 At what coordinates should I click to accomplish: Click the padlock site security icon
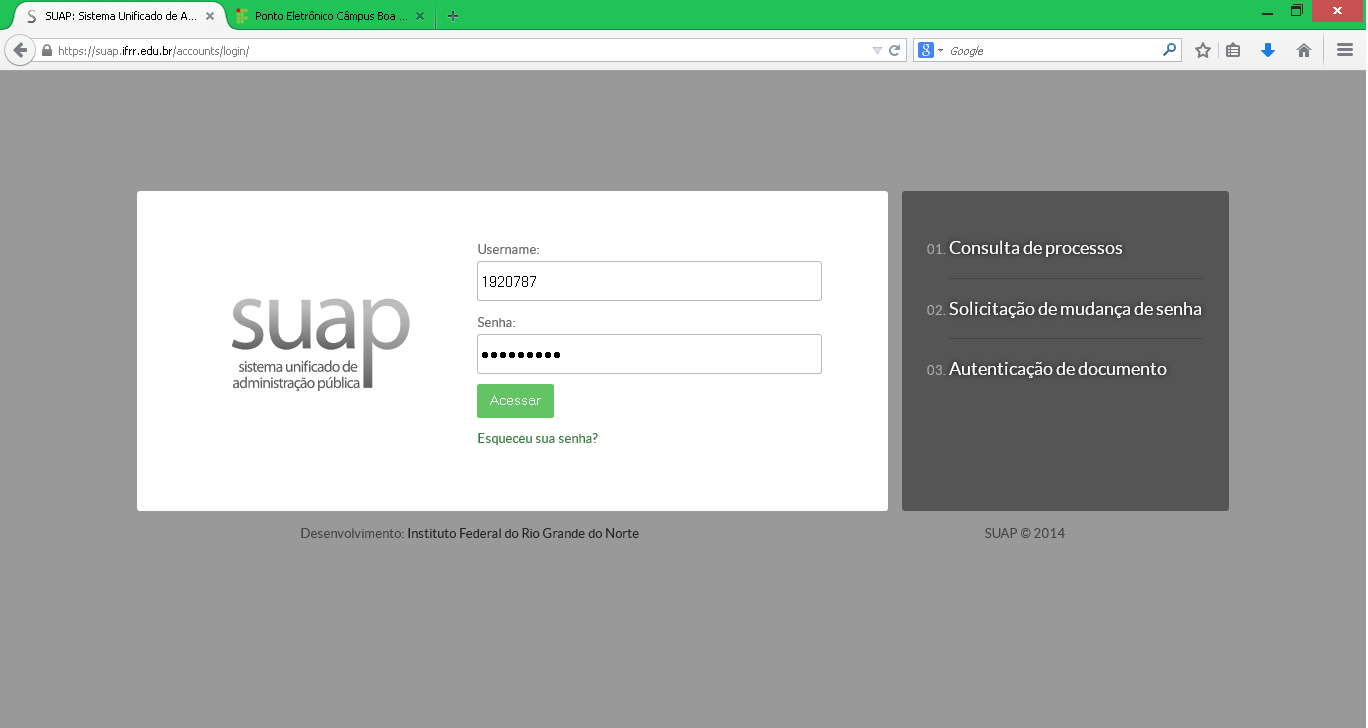pos(46,50)
